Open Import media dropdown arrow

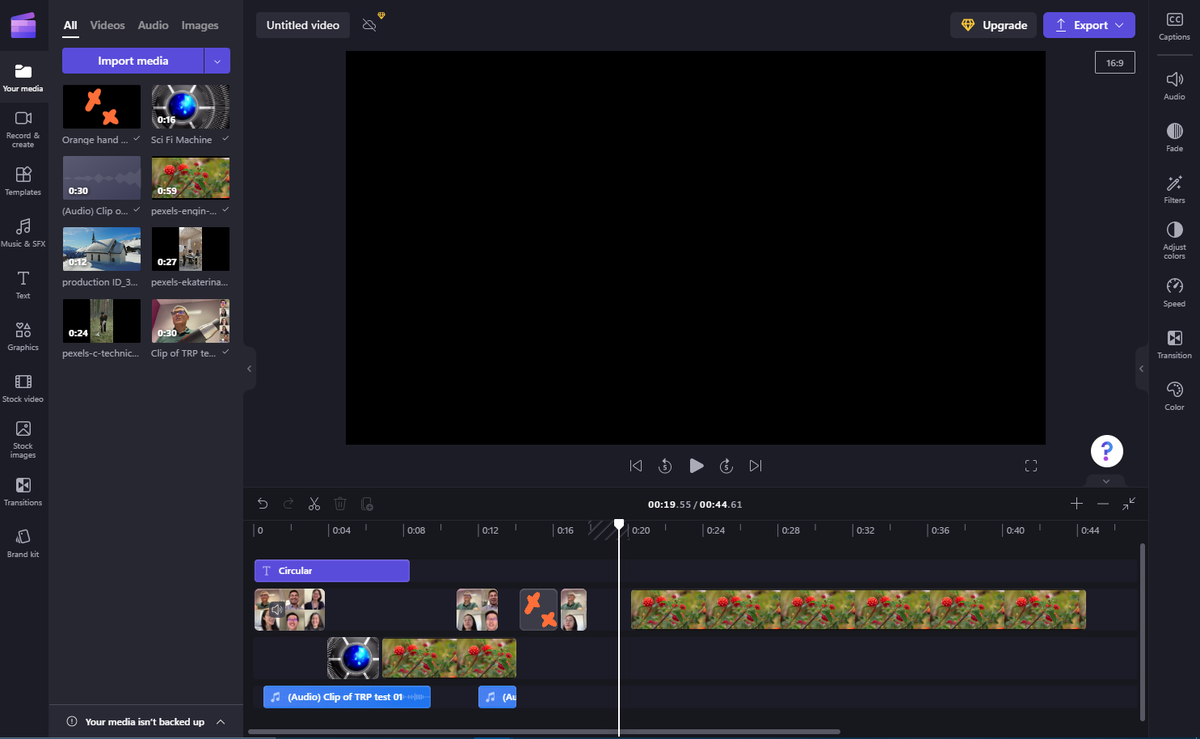(217, 61)
